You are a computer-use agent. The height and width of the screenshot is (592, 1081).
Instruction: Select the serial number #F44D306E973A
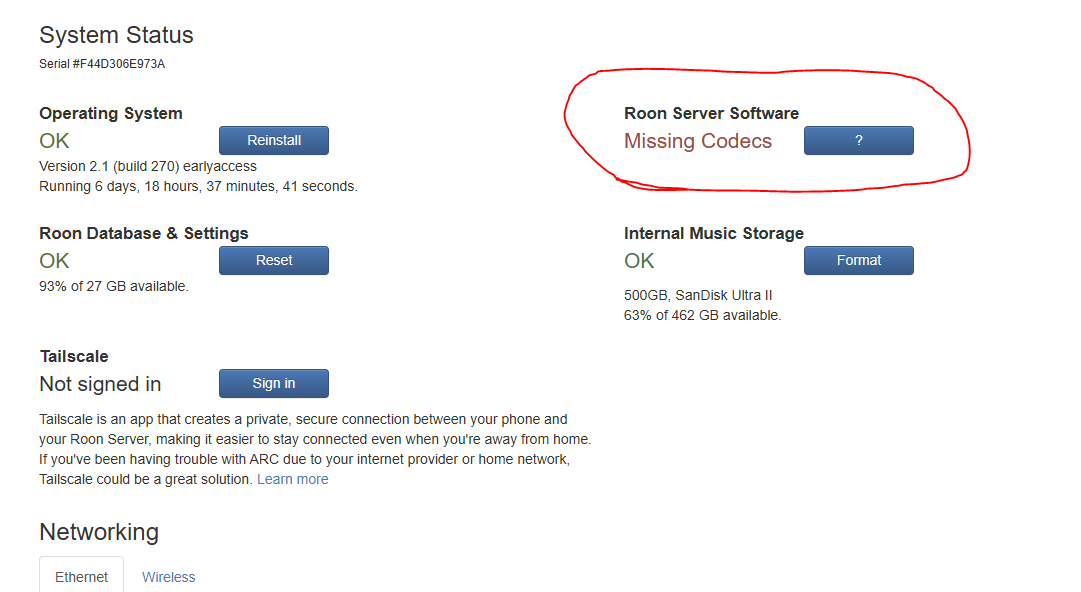point(119,64)
